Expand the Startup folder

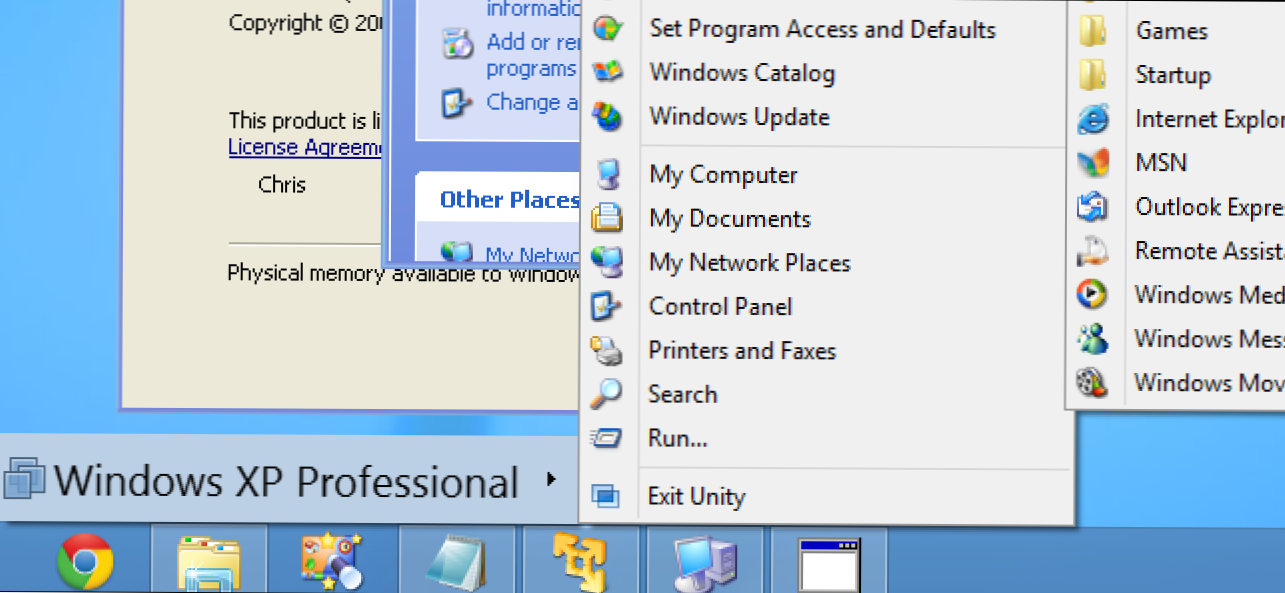[x=1172, y=75]
